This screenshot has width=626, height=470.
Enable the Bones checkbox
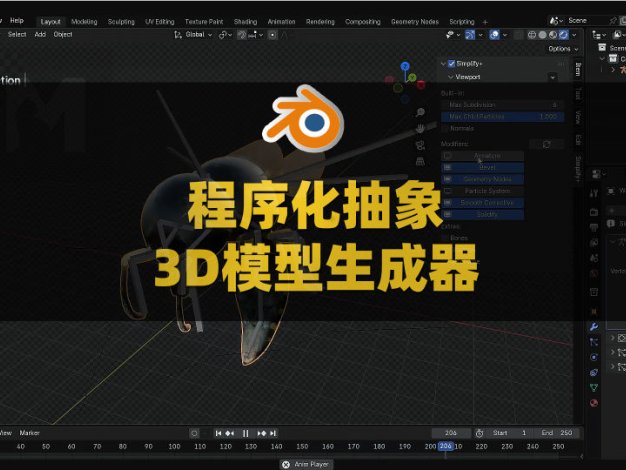pos(445,238)
